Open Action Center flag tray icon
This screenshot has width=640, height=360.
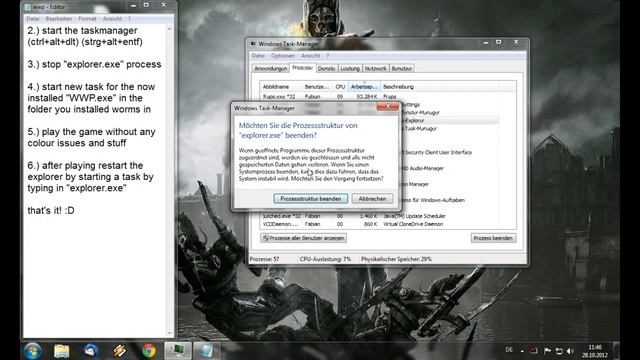pos(547,351)
